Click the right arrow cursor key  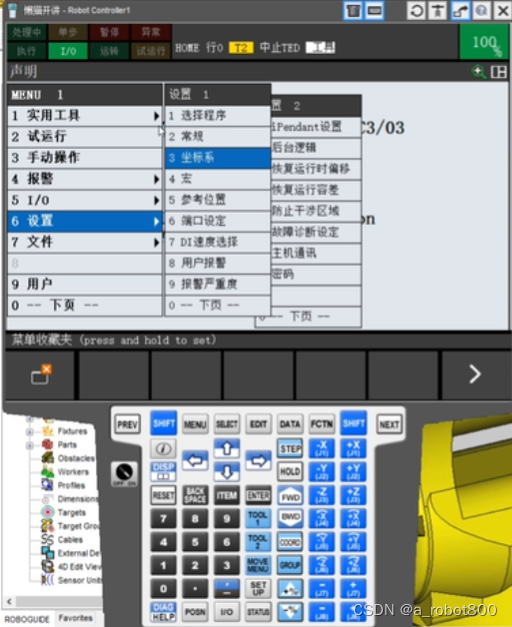pyautogui.click(x=258, y=460)
